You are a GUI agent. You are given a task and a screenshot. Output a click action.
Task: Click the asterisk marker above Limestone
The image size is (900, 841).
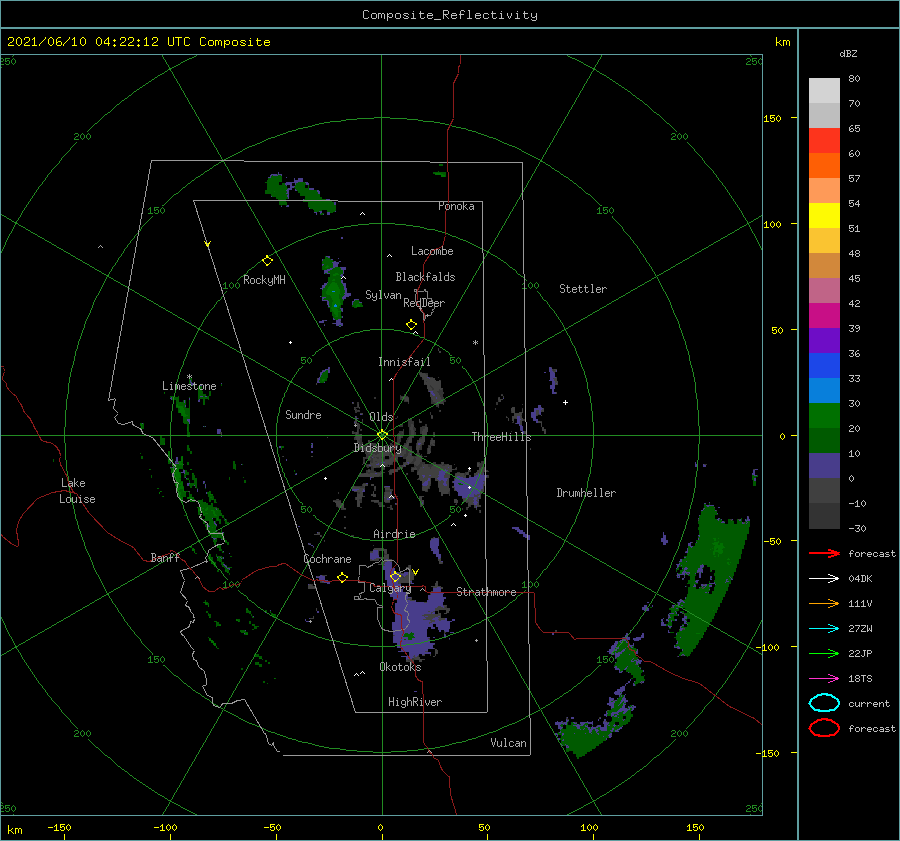(x=189, y=377)
